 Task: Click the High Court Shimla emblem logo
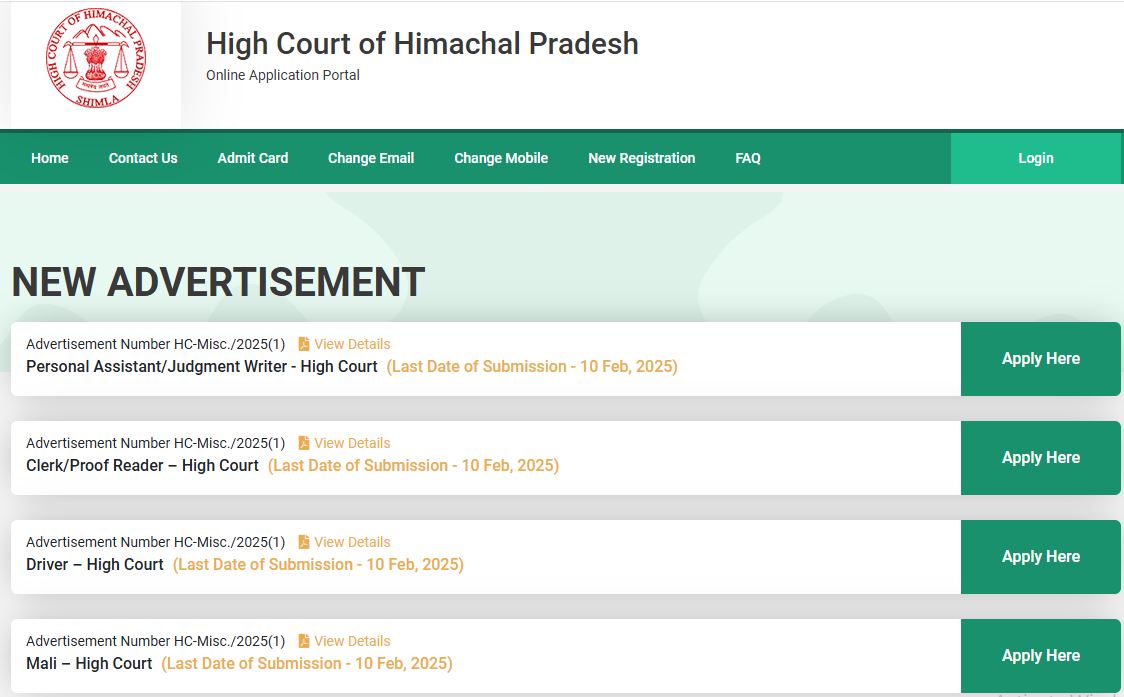click(x=96, y=59)
